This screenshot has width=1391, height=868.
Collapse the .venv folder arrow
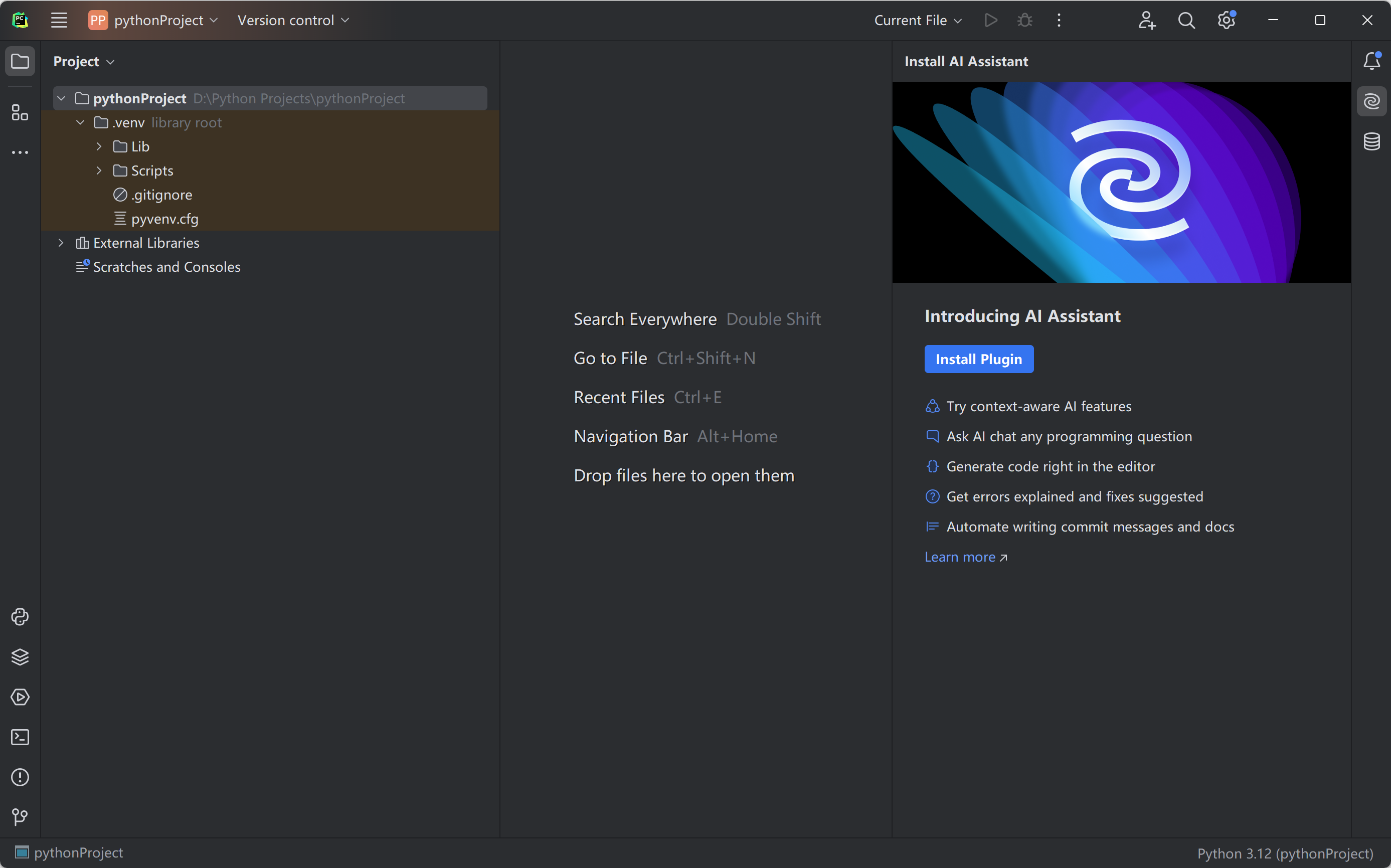[80, 122]
